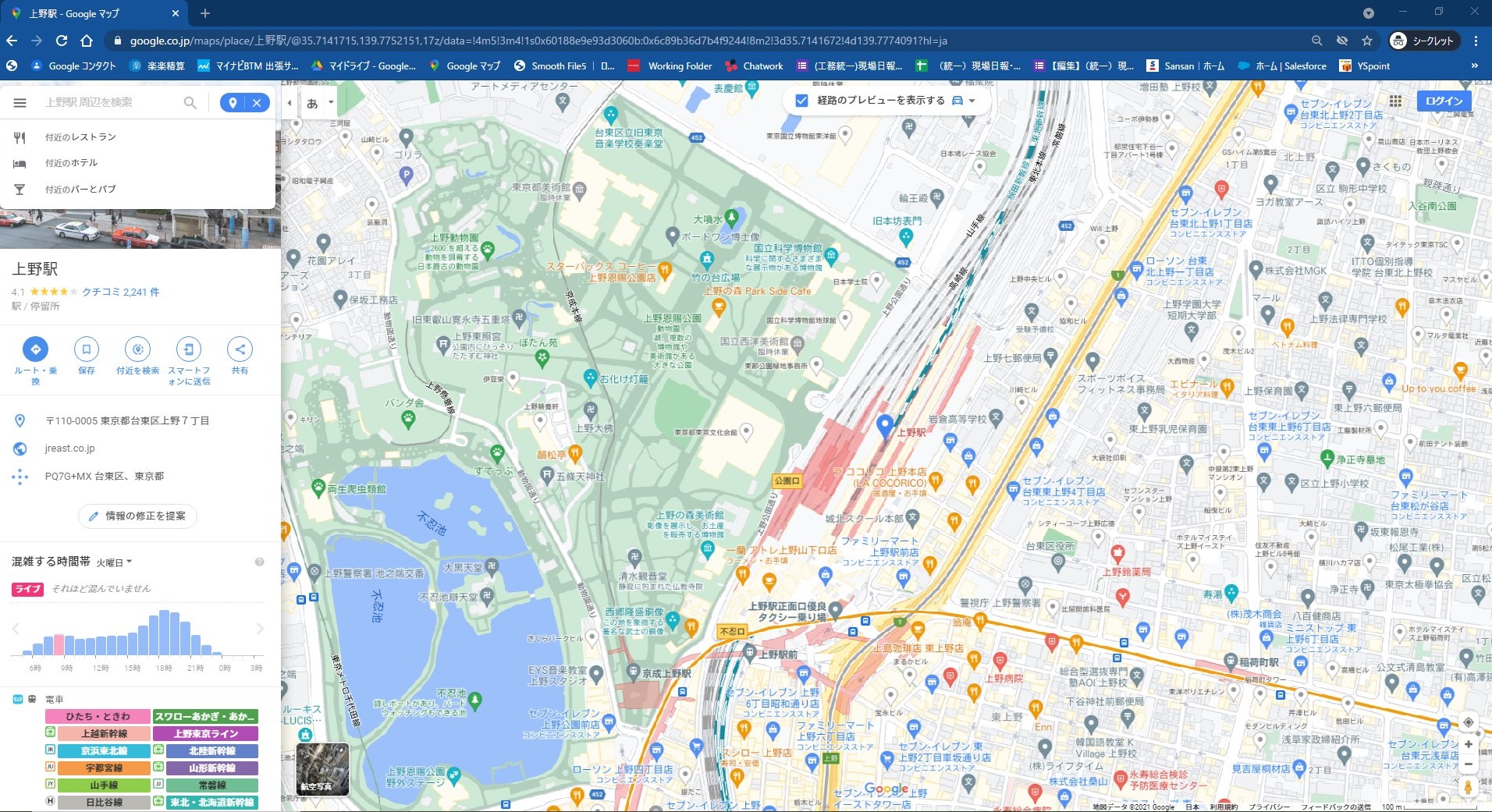Image resolution: width=1492 pixels, height=812 pixels.
Task: Clear the search with the X icon
Action: (x=256, y=102)
